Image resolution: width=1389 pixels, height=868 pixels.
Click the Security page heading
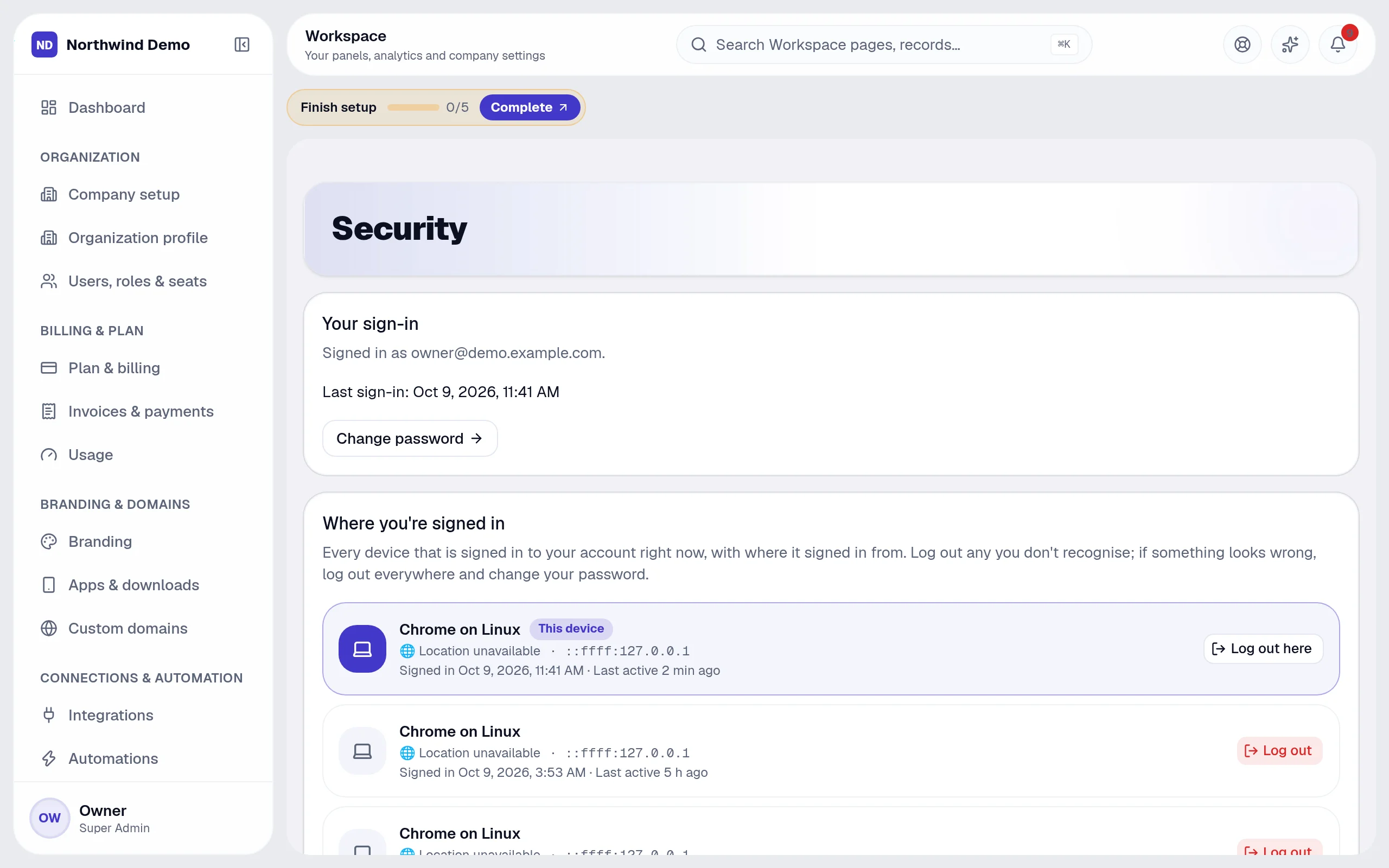(399, 228)
